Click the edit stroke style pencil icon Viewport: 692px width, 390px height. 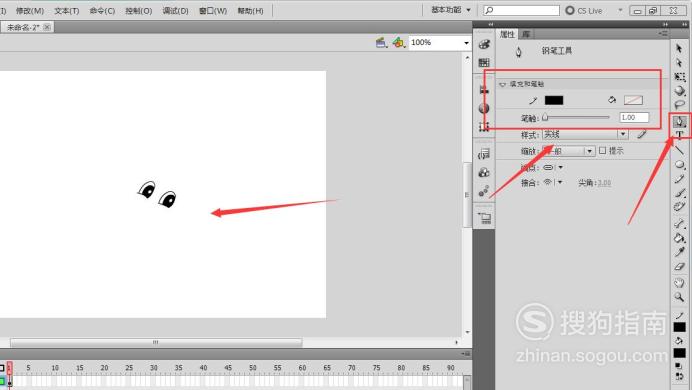pos(642,134)
